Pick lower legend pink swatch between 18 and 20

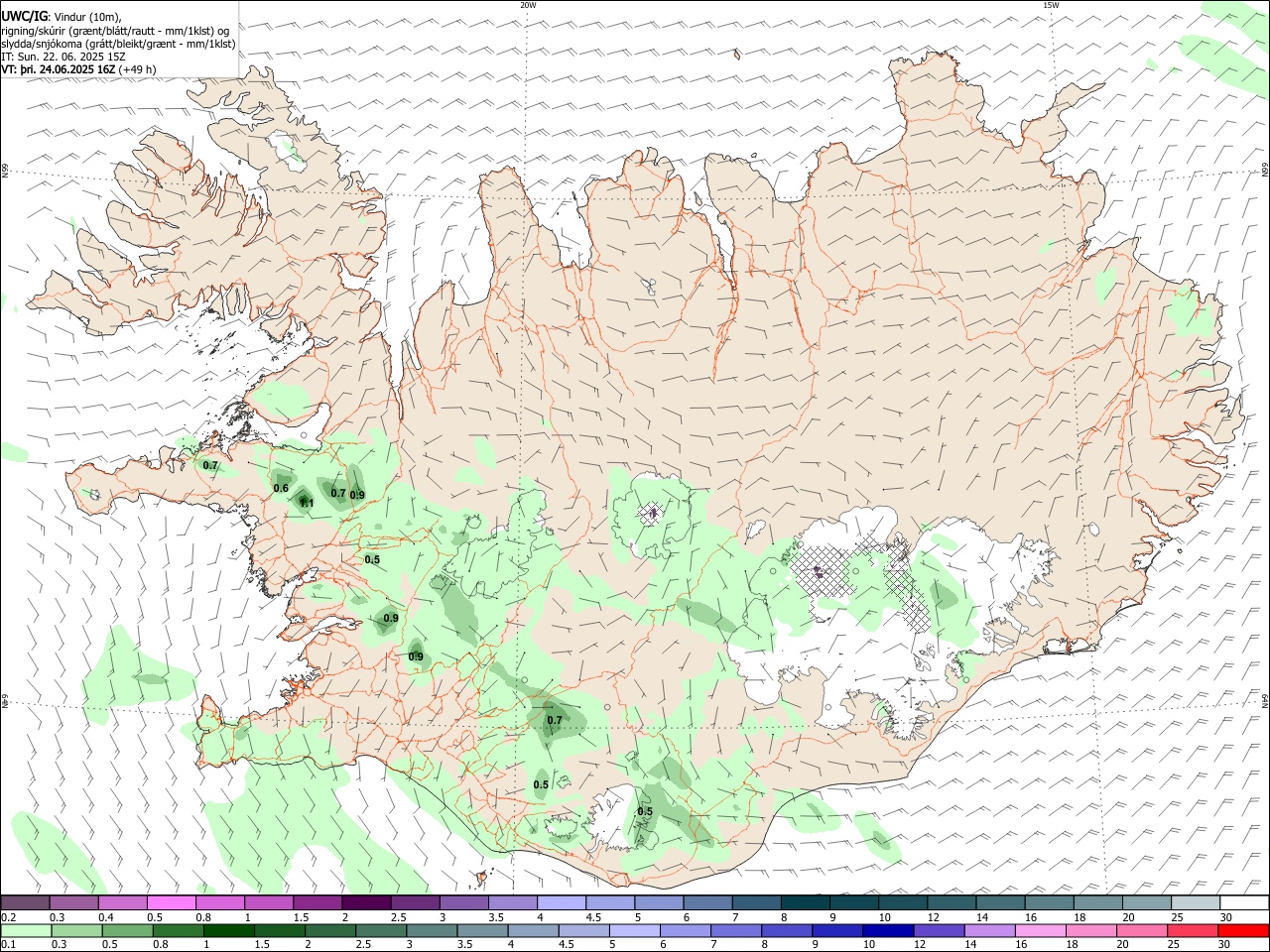(x=1089, y=930)
